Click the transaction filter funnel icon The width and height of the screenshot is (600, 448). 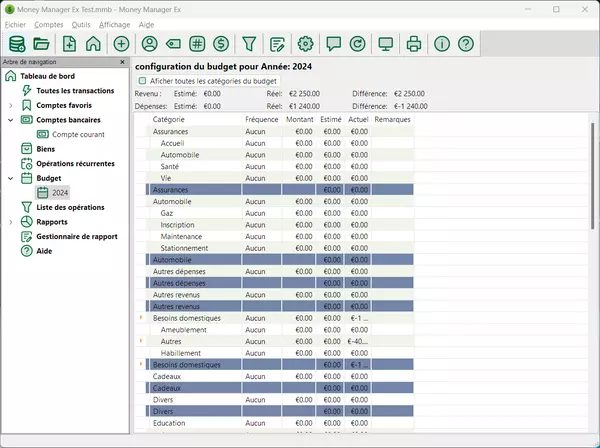250,43
